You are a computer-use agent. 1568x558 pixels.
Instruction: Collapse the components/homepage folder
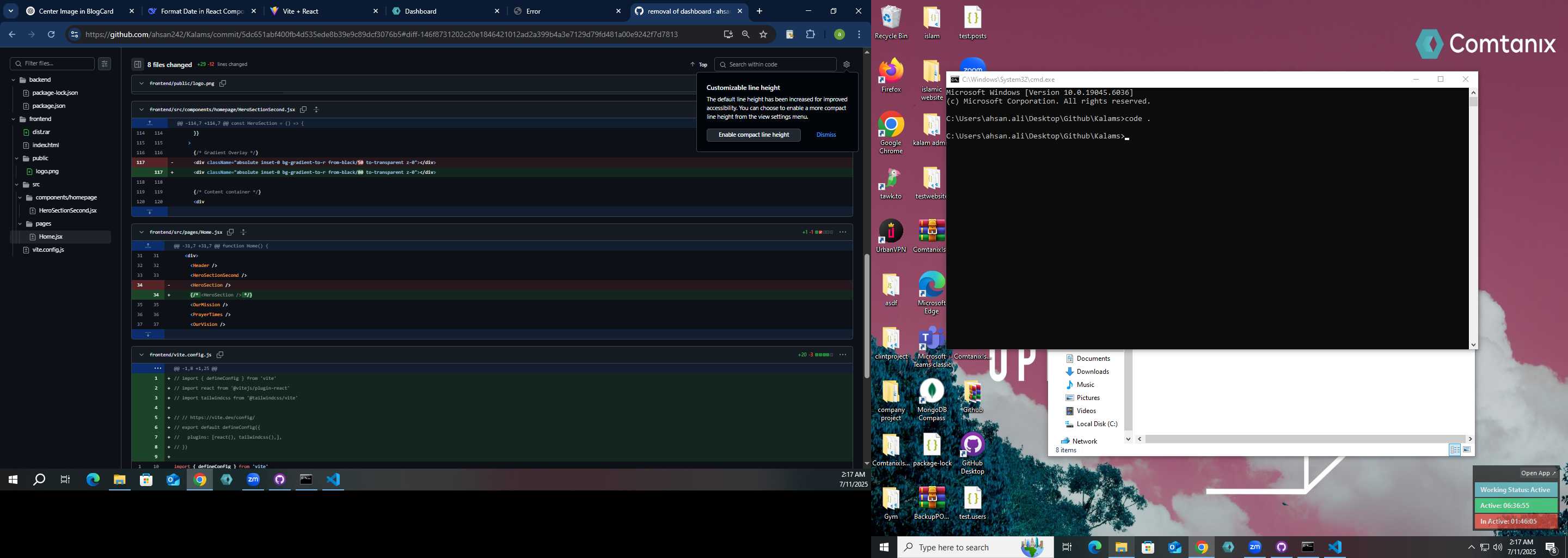coord(20,198)
